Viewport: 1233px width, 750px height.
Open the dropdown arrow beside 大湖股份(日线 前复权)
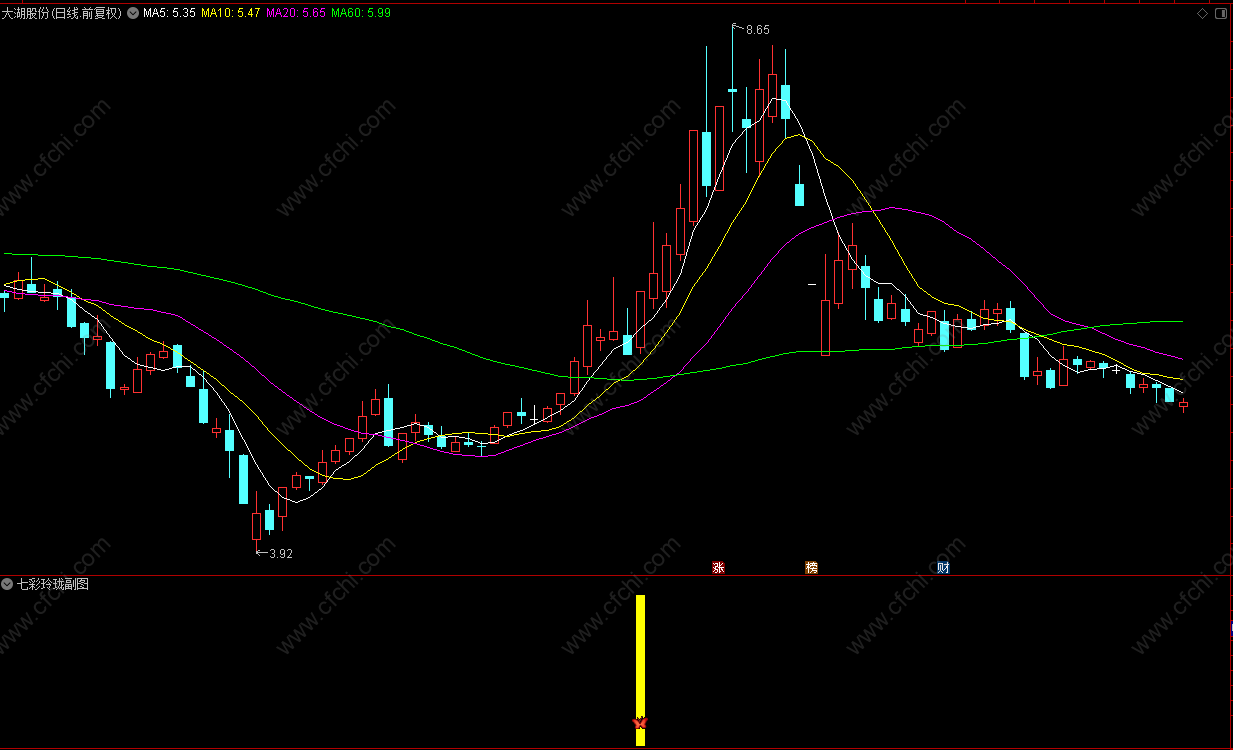(133, 14)
